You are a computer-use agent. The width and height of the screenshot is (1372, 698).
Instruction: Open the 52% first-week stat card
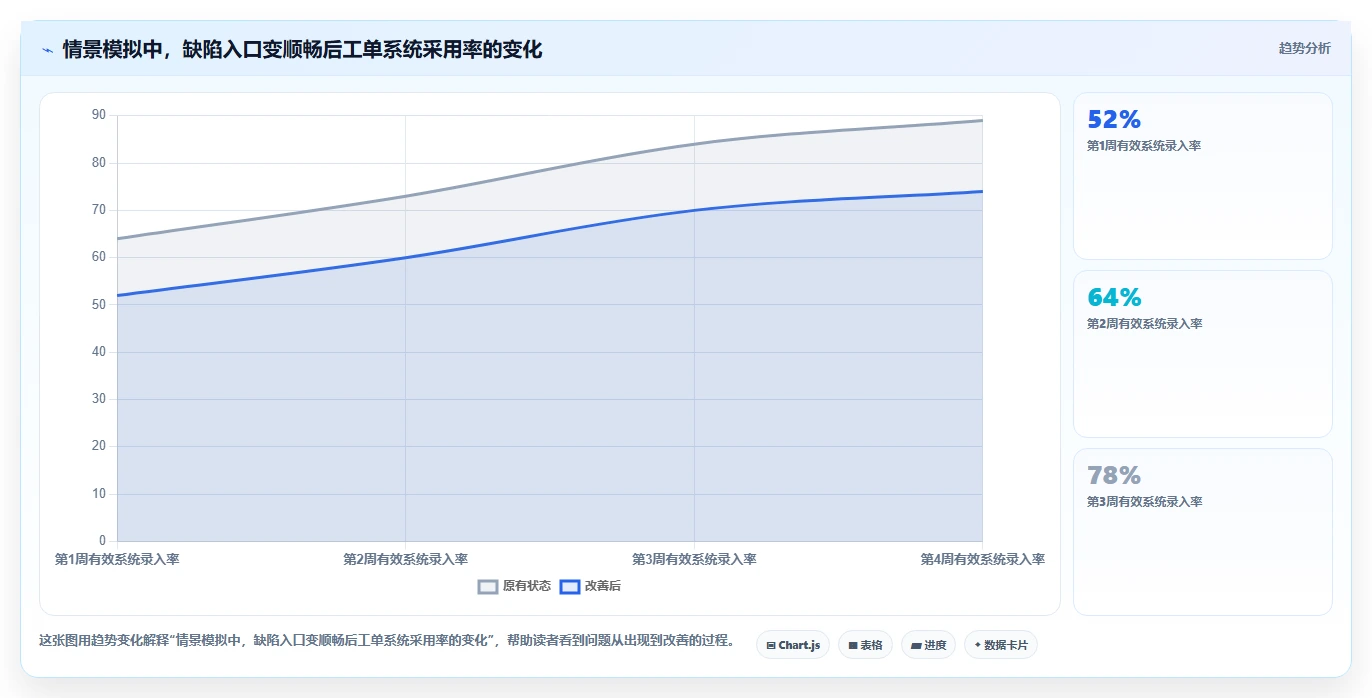pos(1203,176)
